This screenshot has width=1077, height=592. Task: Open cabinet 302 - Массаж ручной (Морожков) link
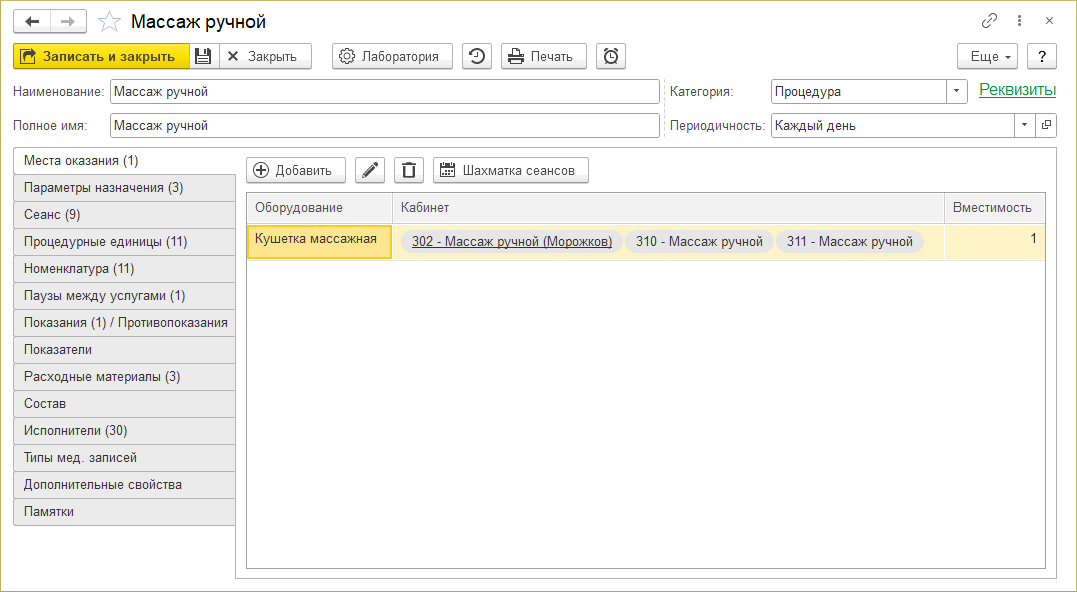[511, 241]
